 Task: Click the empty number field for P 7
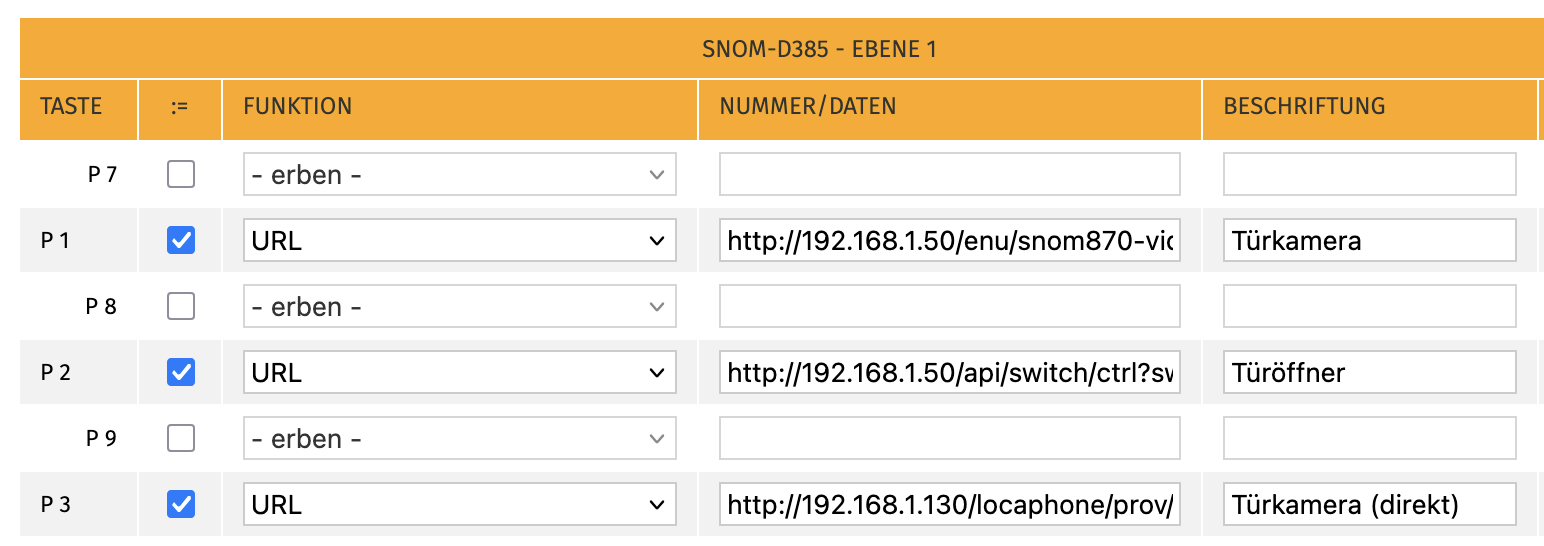coord(949,175)
